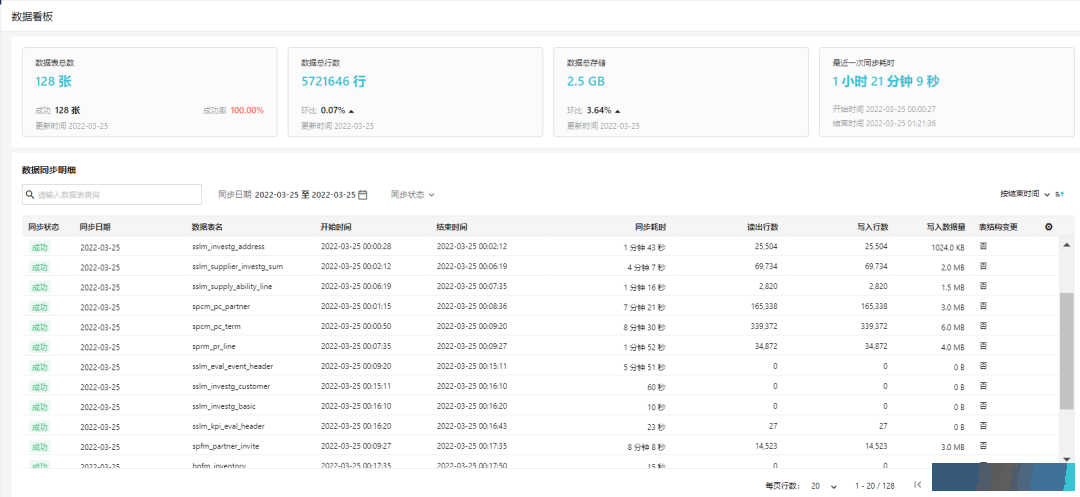Click the 环比 0.07% up-trend triangle

[351, 111]
